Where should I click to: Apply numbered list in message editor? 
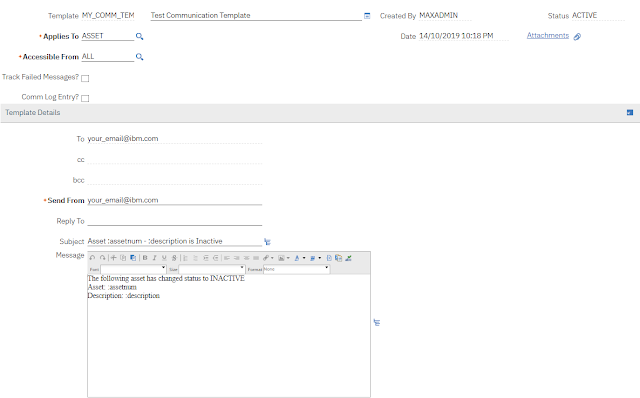(x=185, y=258)
